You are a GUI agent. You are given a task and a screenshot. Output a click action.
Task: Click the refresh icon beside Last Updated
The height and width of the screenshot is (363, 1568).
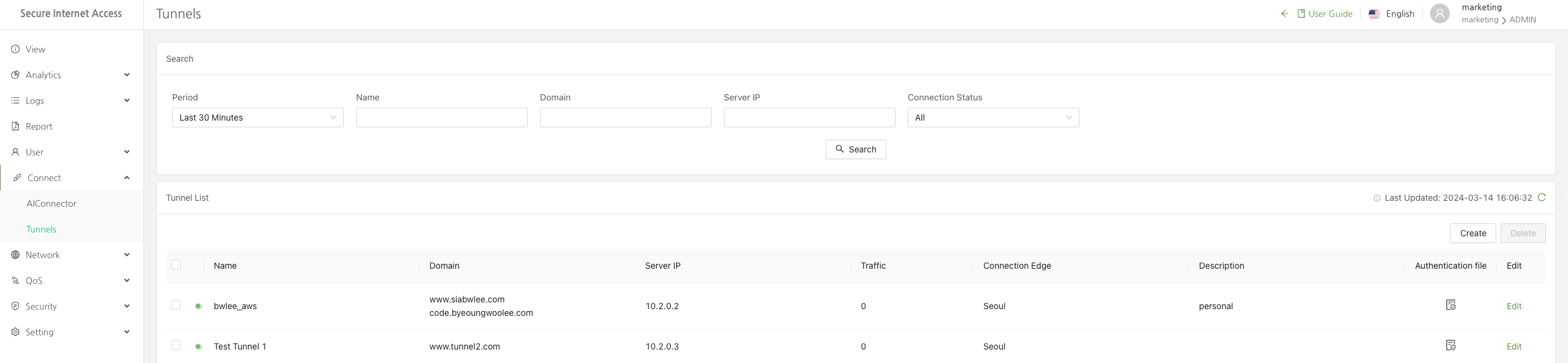[x=1542, y=197]
